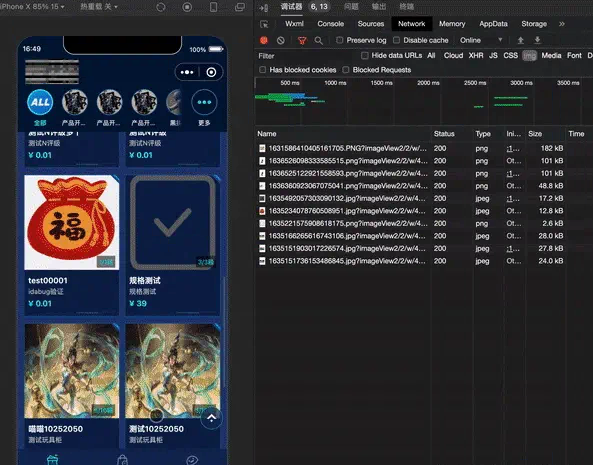
Task: Click the red record network log icon
Action: click(x=264, y=40)
